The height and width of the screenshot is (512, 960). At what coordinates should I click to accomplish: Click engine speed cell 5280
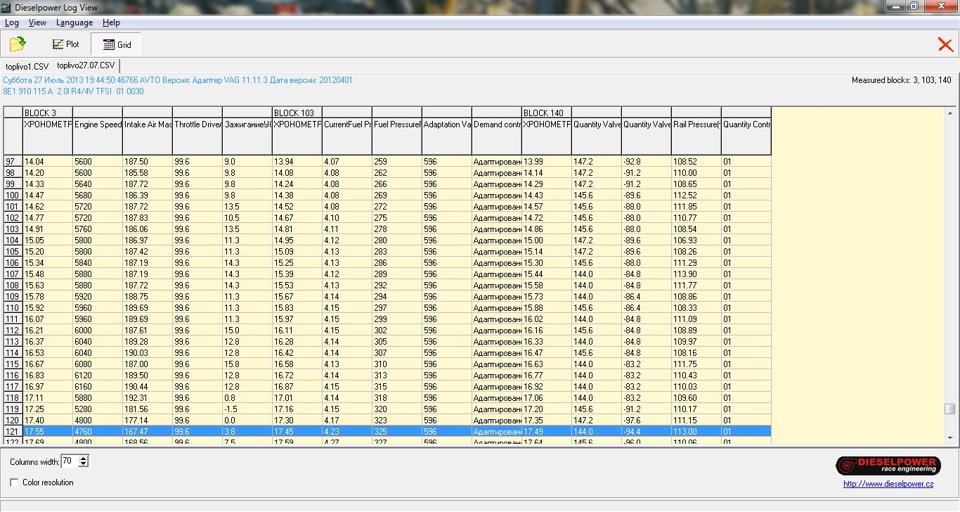[98, 409]
